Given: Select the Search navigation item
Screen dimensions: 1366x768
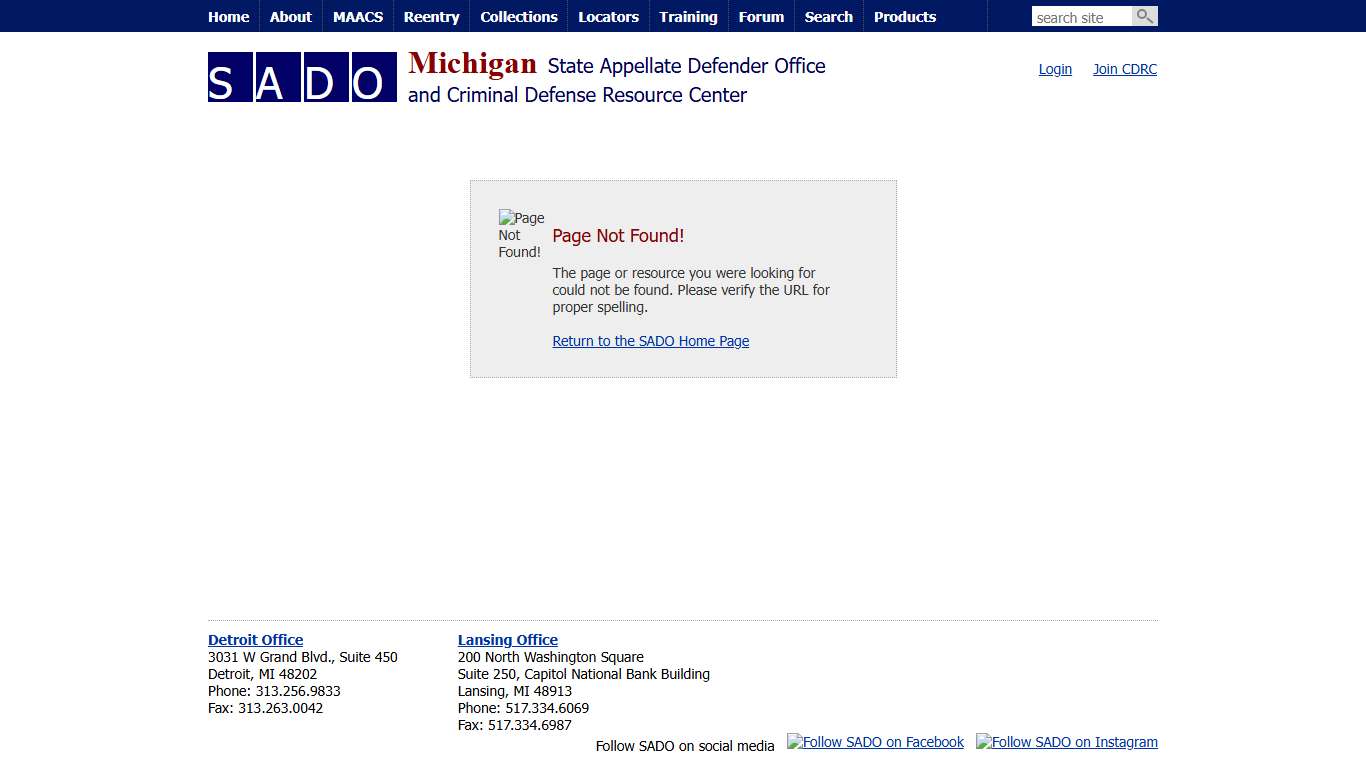Looking at the screenshot, I should click(x=828, y=16).
